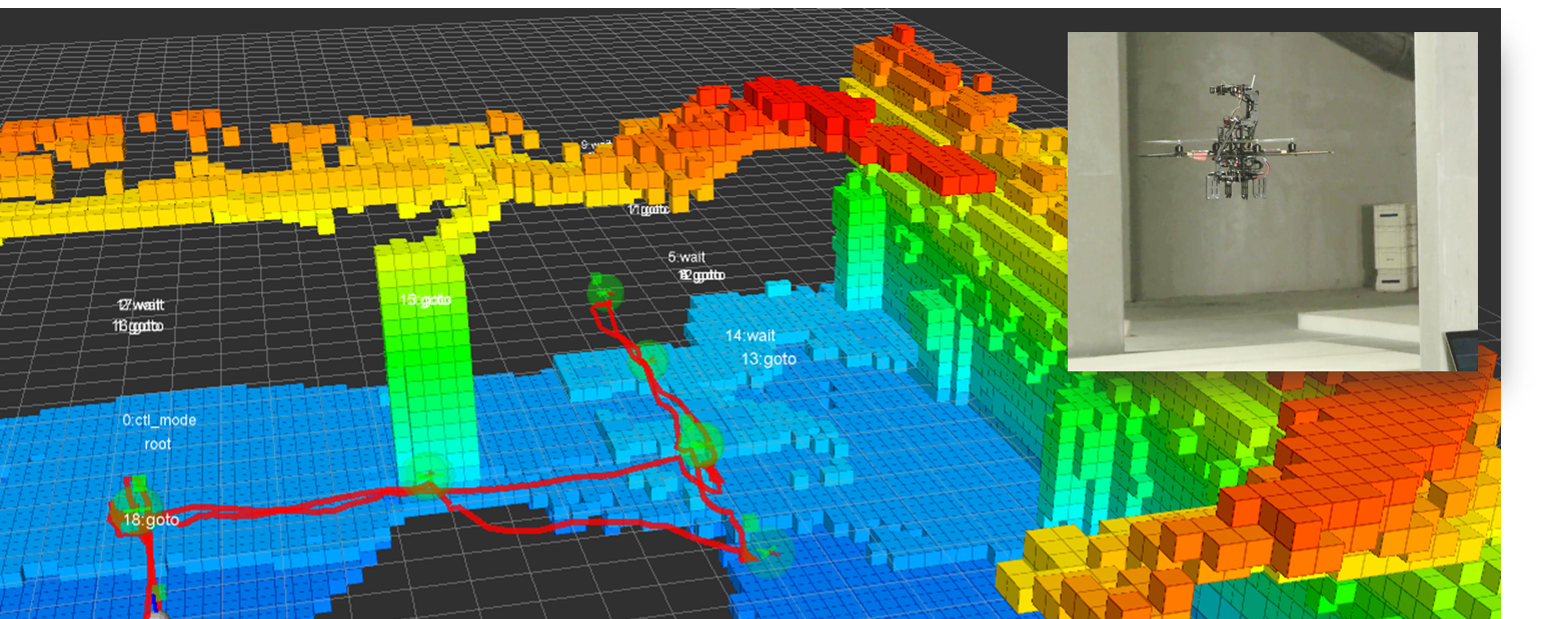Select the 15:goto label on the green pillar
The image size is (1543, 619).
[423, 299]
